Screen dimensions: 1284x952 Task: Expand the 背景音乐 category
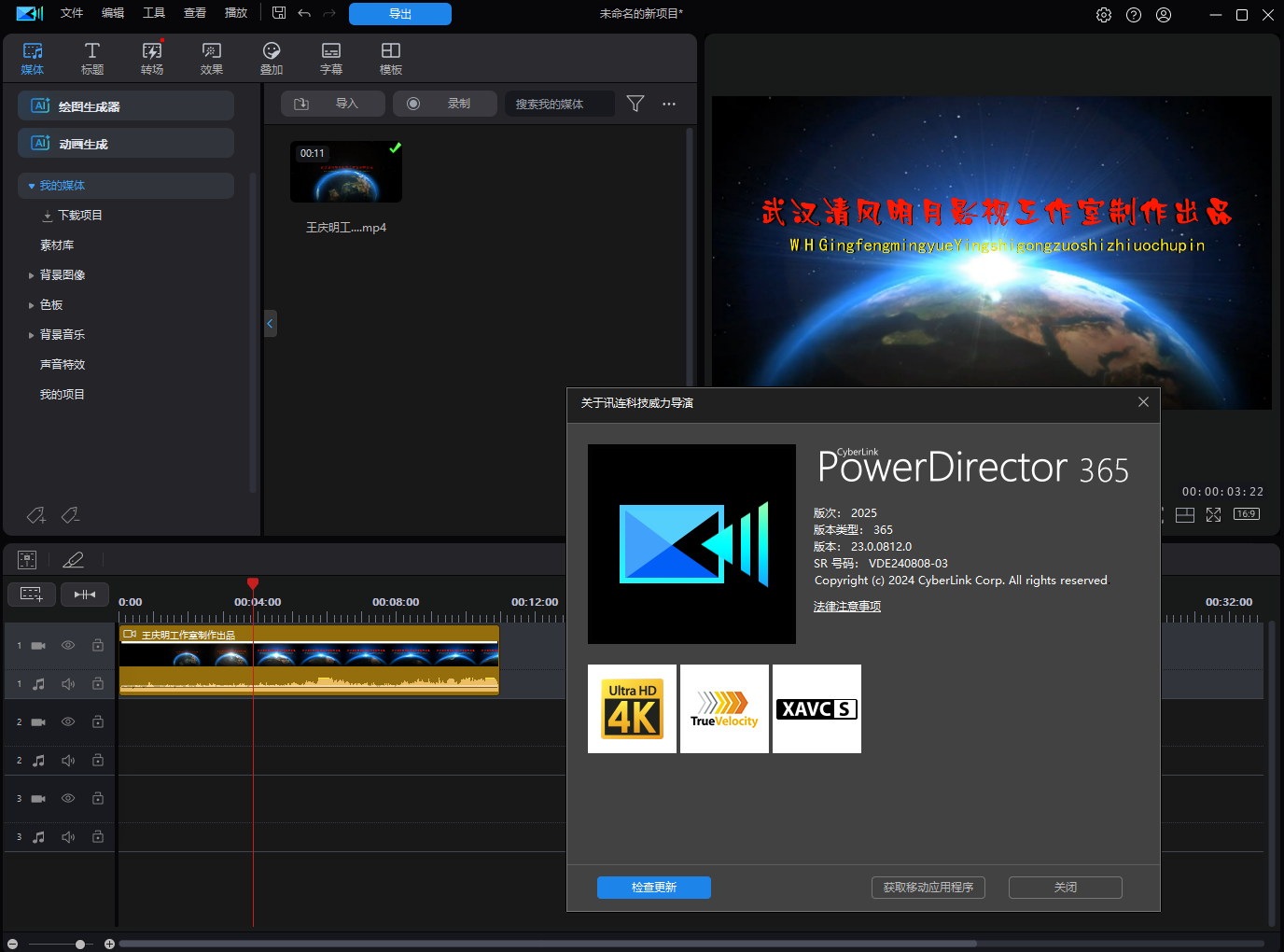32,335
